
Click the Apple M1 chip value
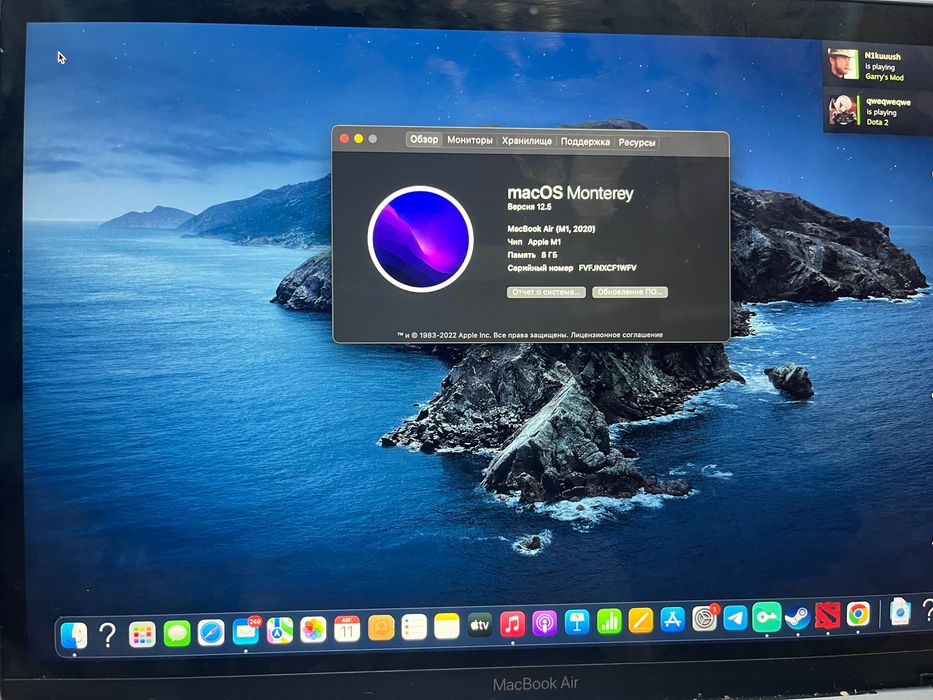(544, 242)
